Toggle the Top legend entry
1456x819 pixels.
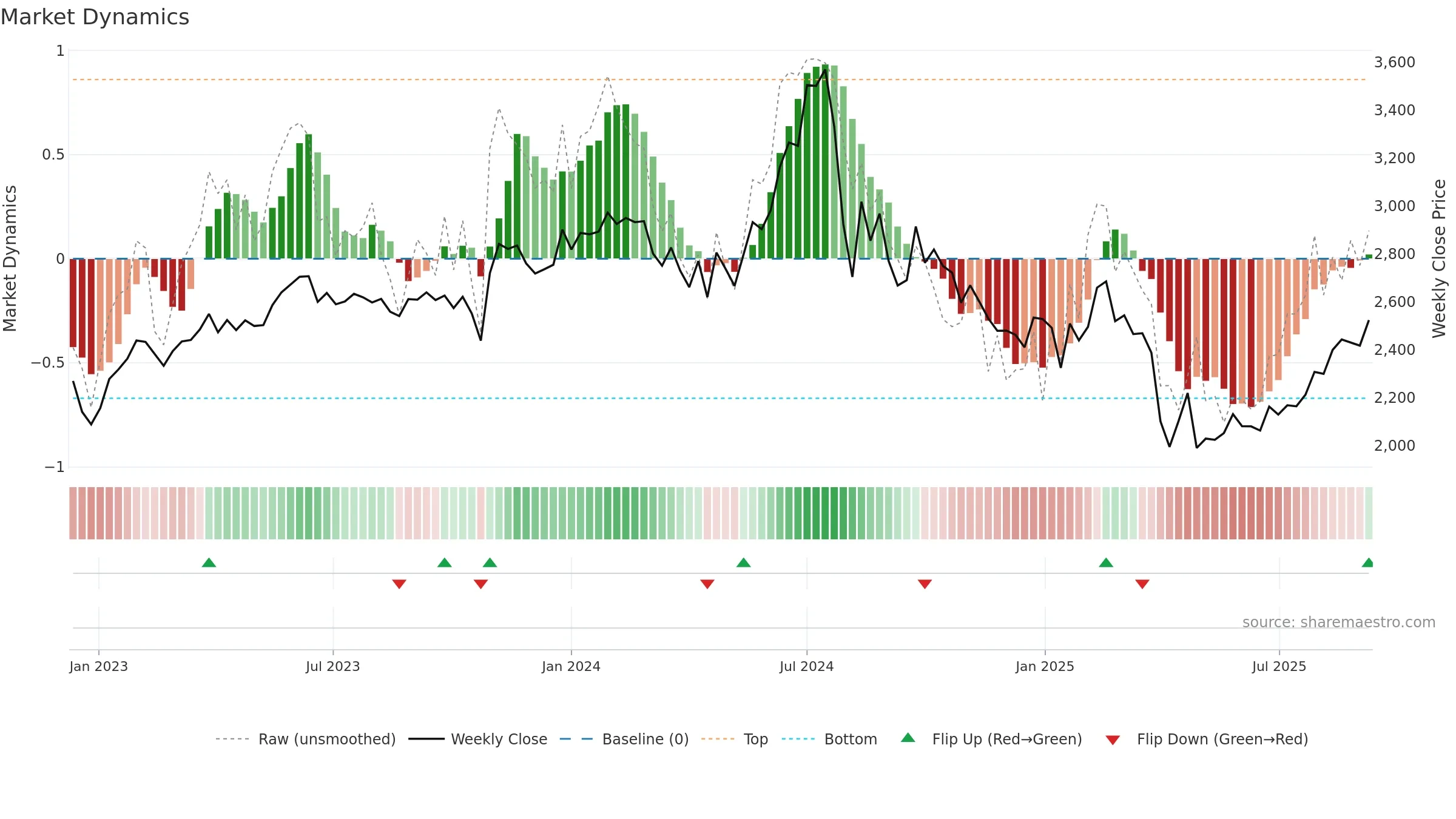pyautogui.click(x=734, y=739)
